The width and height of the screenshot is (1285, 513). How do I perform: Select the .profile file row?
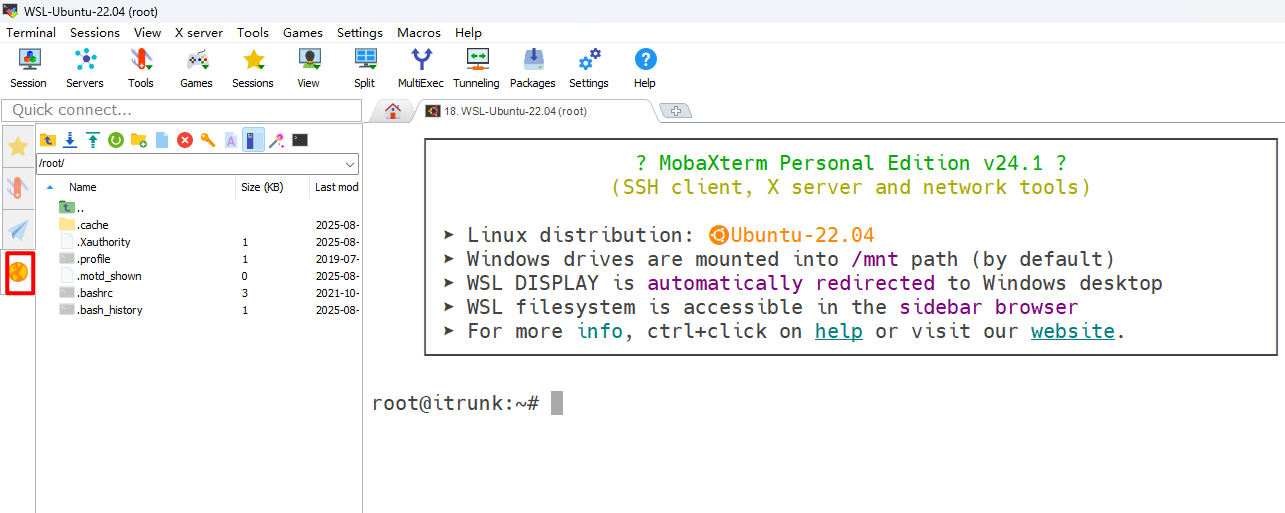point(199,259)
